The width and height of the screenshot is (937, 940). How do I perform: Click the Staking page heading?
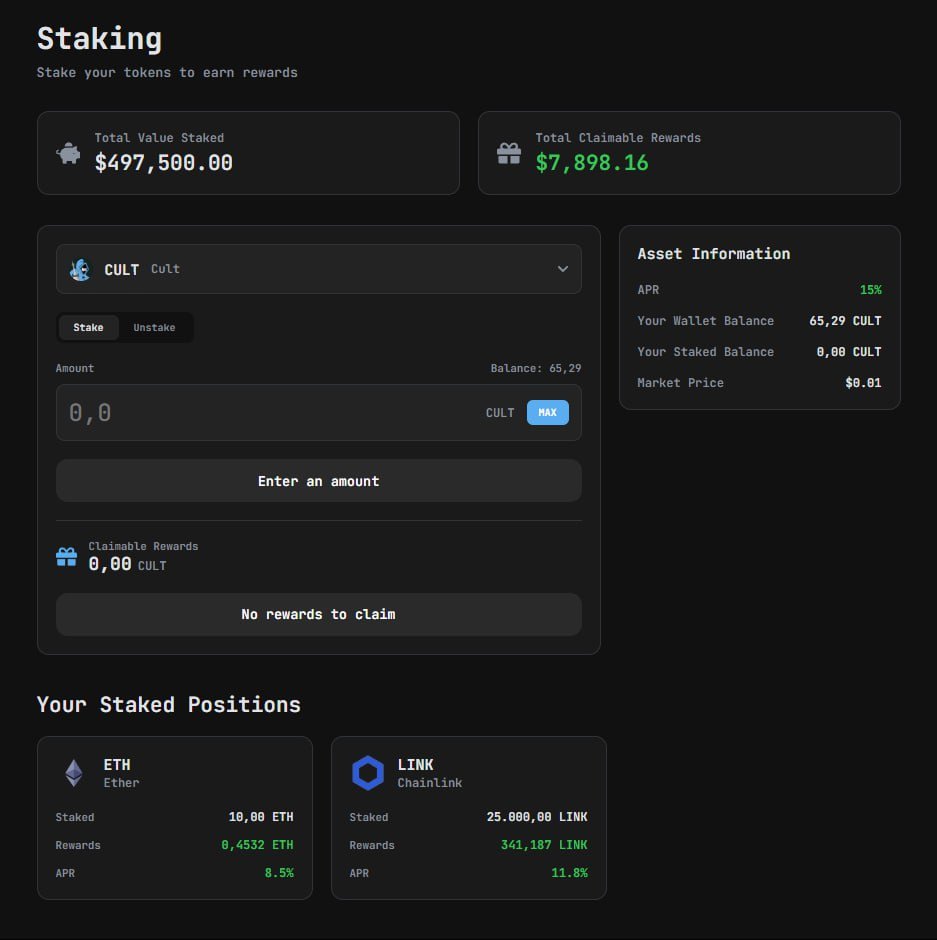click(100, 39)
